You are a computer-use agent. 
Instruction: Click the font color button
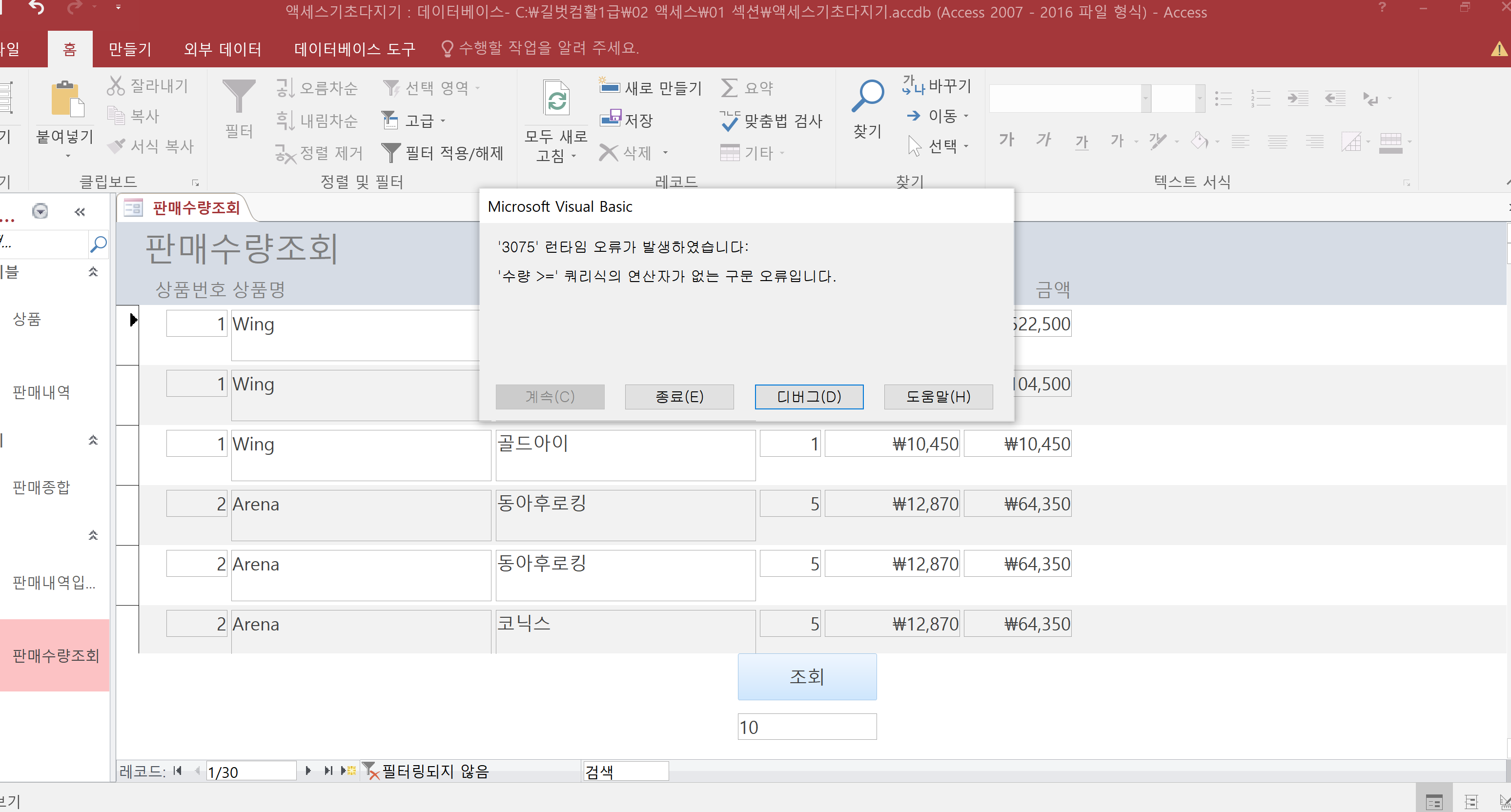coord(1118,141)
